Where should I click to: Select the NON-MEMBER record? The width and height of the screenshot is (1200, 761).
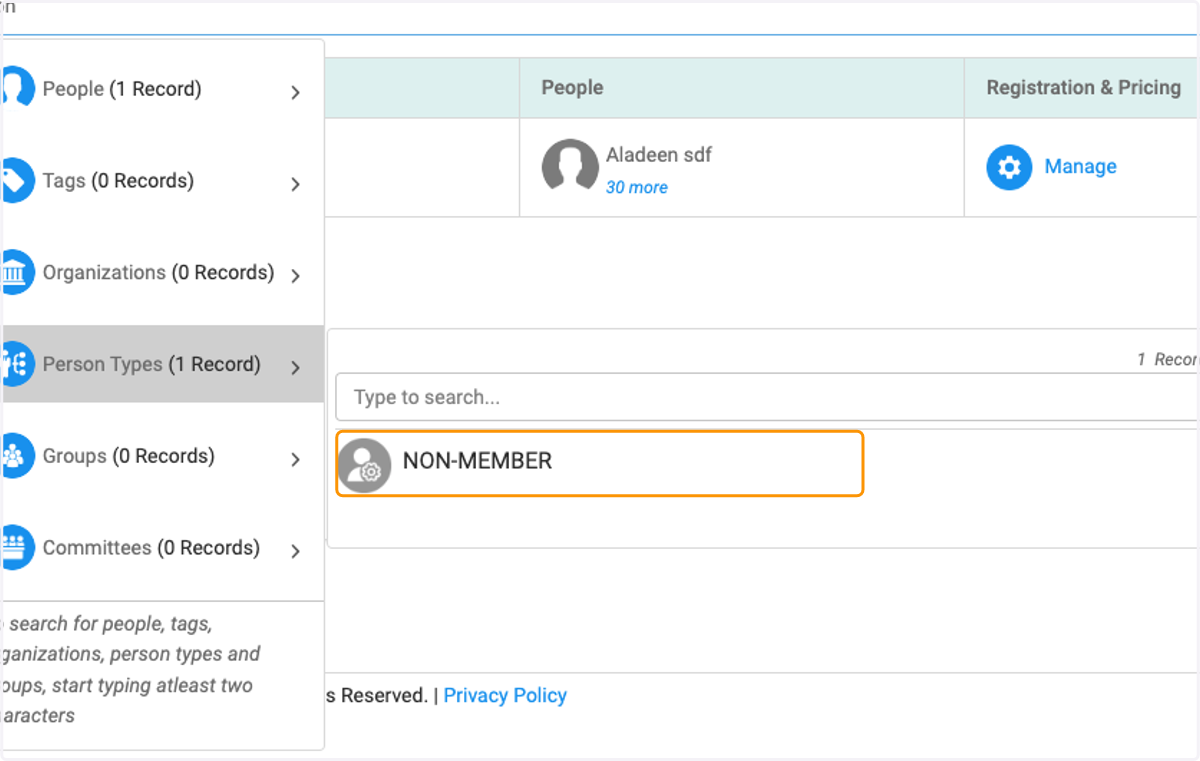[x=599, y=463]
